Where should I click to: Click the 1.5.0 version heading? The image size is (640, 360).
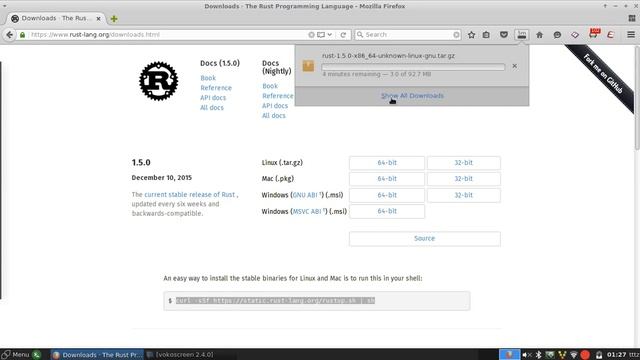coord(141,162)
